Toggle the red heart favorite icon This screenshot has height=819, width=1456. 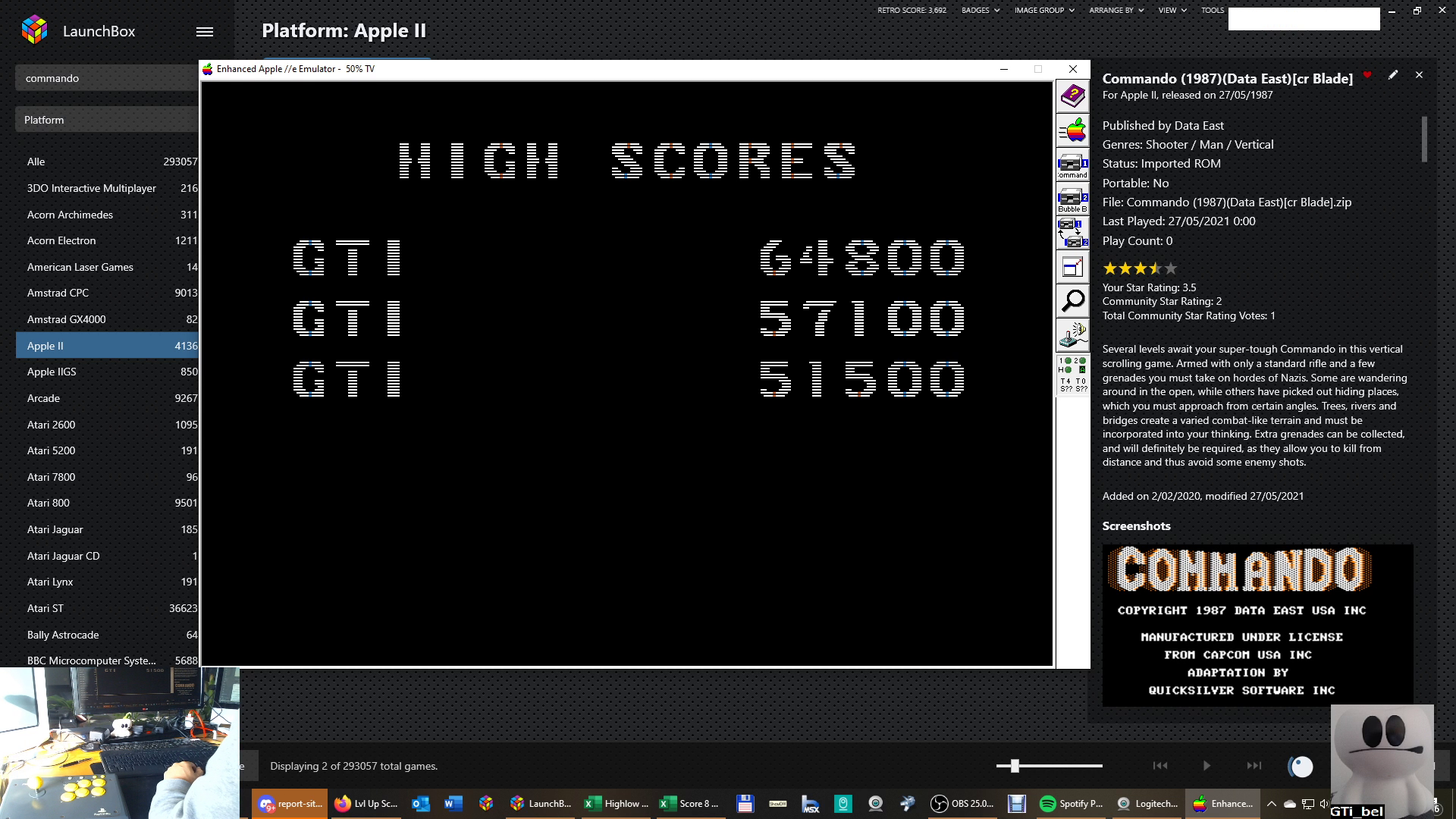[1367, 75]
